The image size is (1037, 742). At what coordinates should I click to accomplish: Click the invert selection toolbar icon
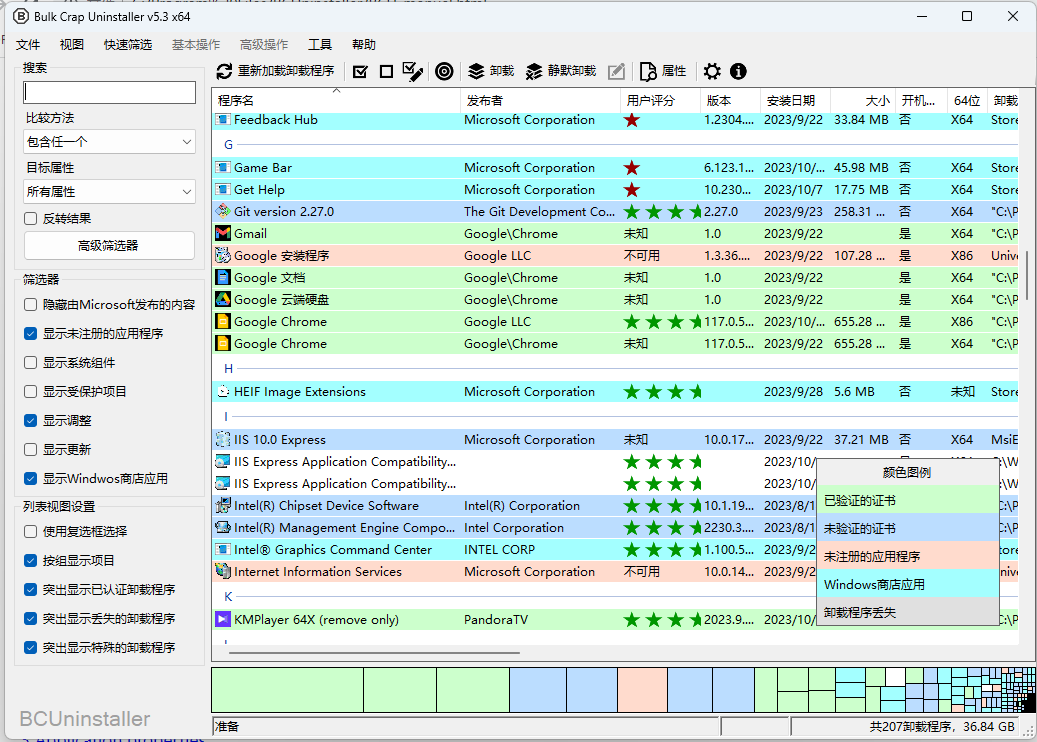(x=413, y=71)
